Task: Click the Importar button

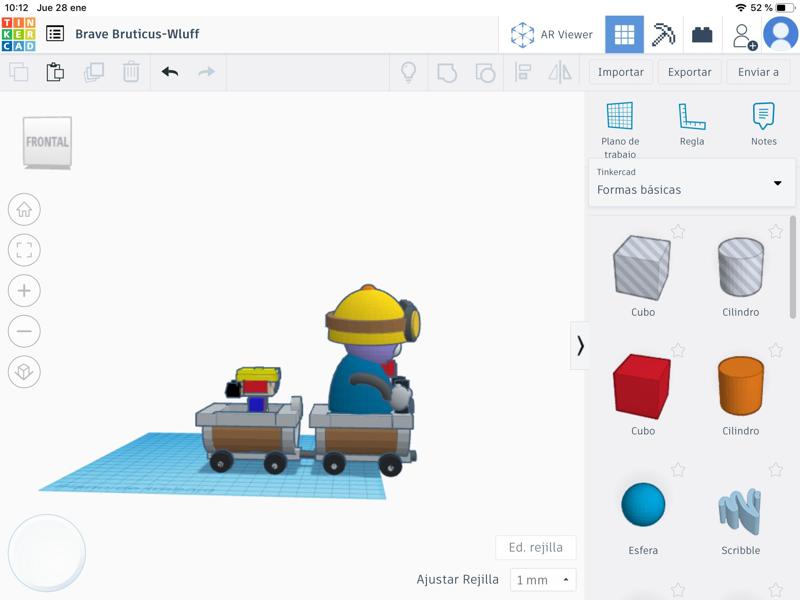Action: pyautogui.click(x=620, y=72)
